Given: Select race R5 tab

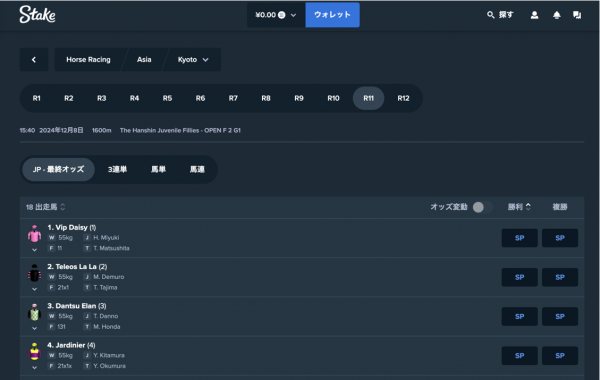Looking at the screenshot, I should coord(167,98).
